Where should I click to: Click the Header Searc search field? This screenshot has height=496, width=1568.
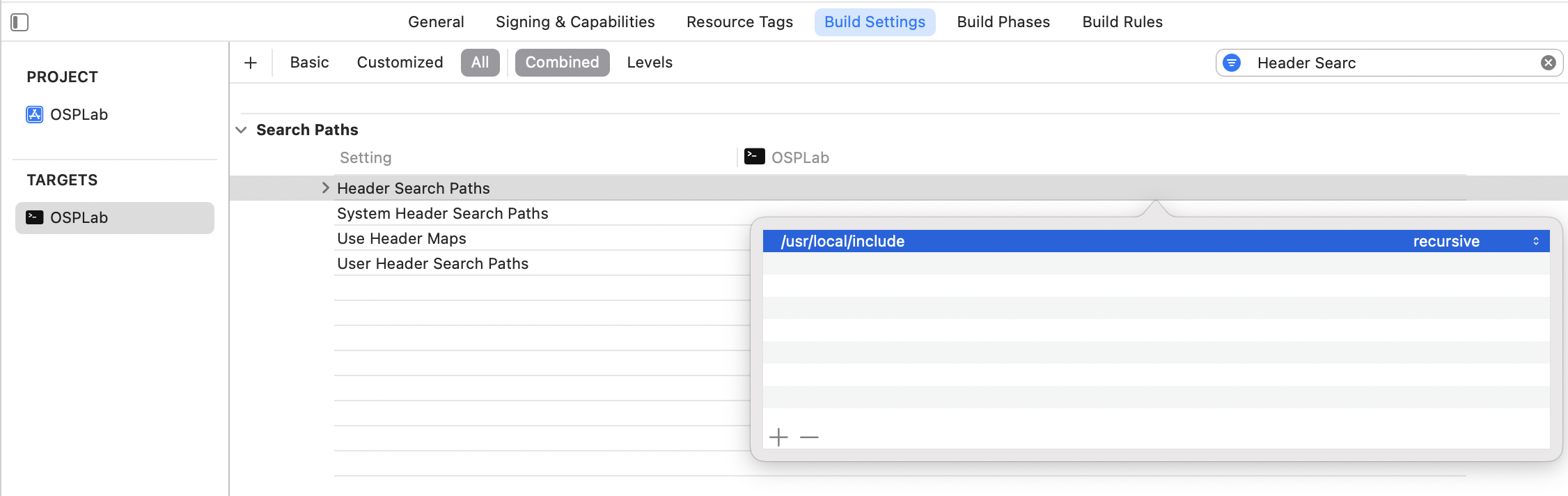1386,63
